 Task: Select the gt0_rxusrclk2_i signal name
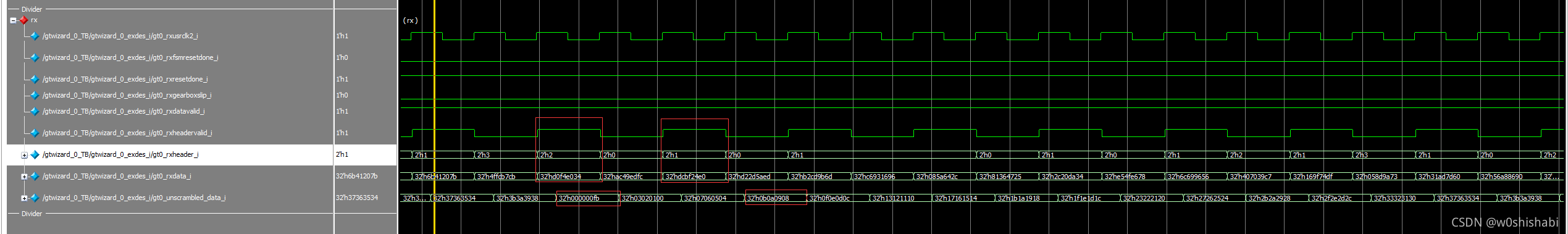120,36
